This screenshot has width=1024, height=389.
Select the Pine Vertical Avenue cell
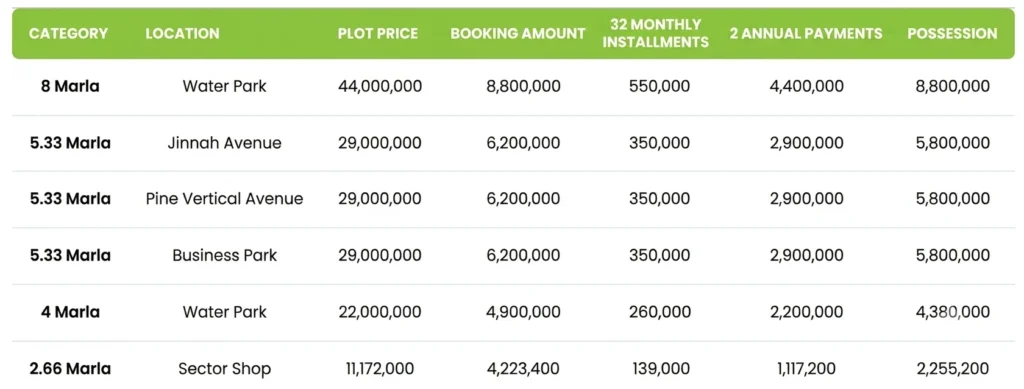(x=225, y=198)
